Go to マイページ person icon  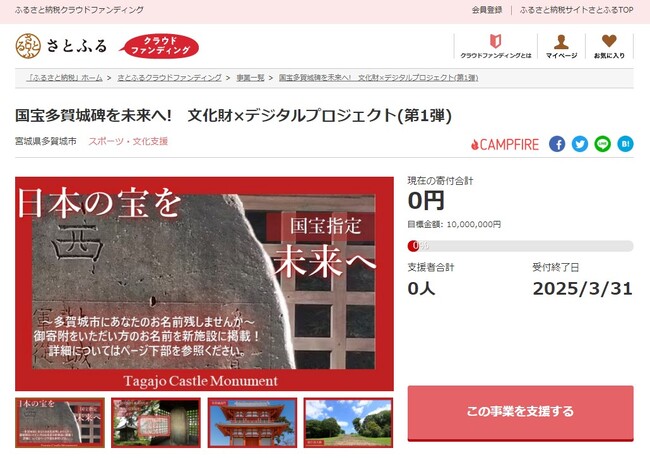tap(561, 46)
